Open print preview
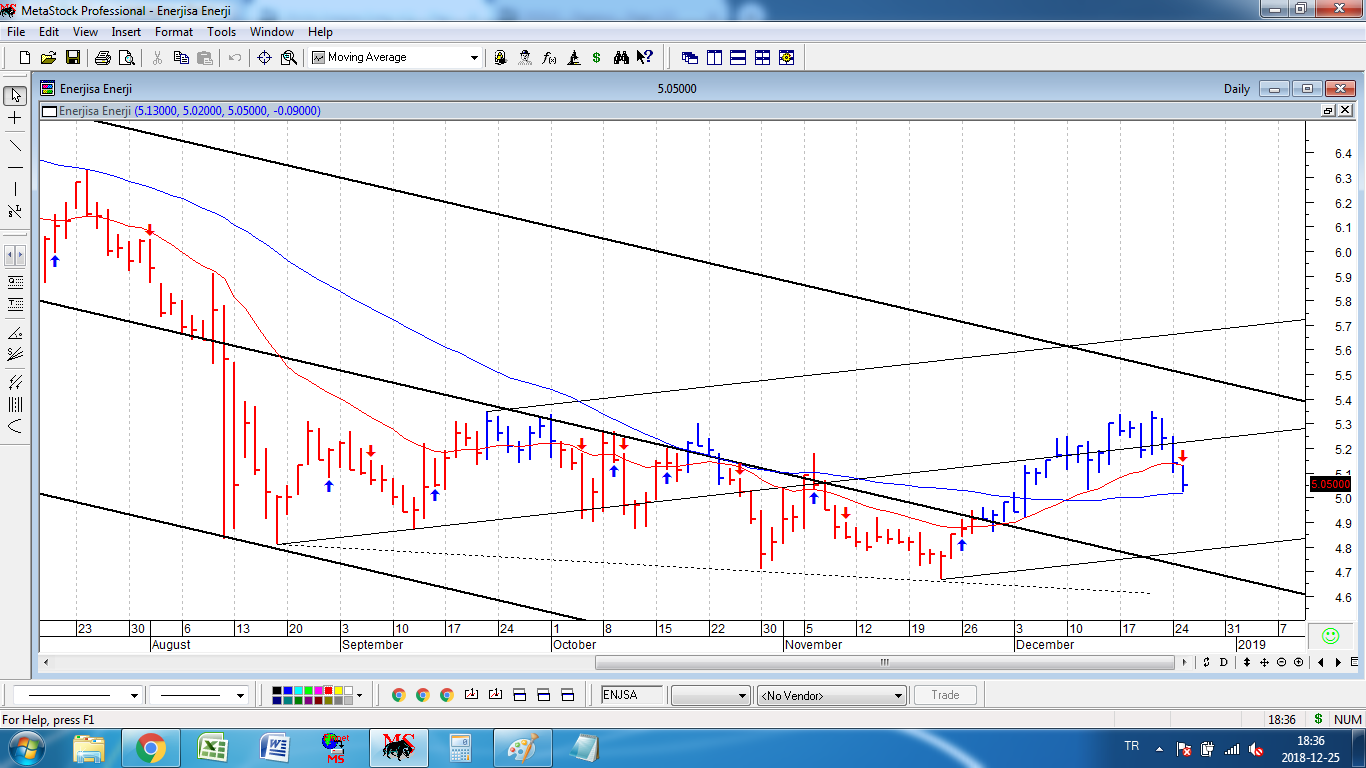This screenshot has width=1366, height=768. [x=125, y=58]
